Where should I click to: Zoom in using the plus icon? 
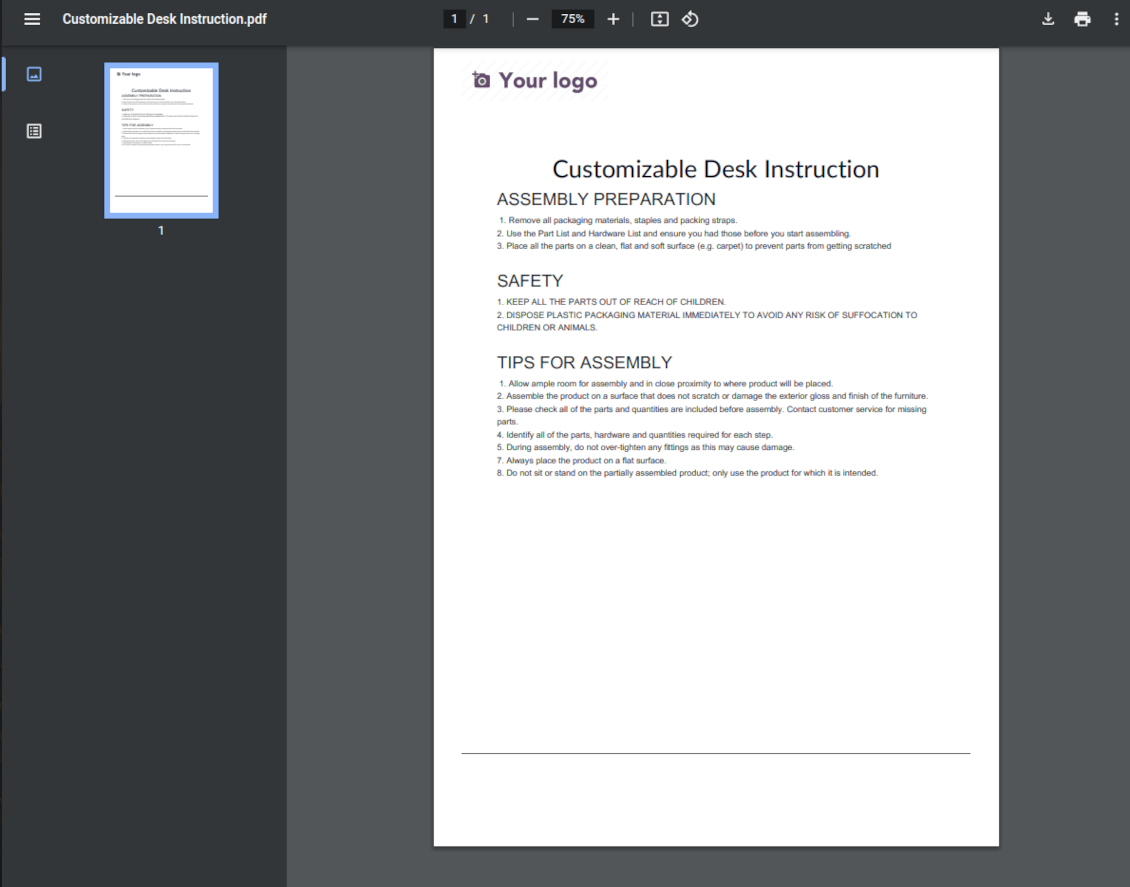(613, 19)
